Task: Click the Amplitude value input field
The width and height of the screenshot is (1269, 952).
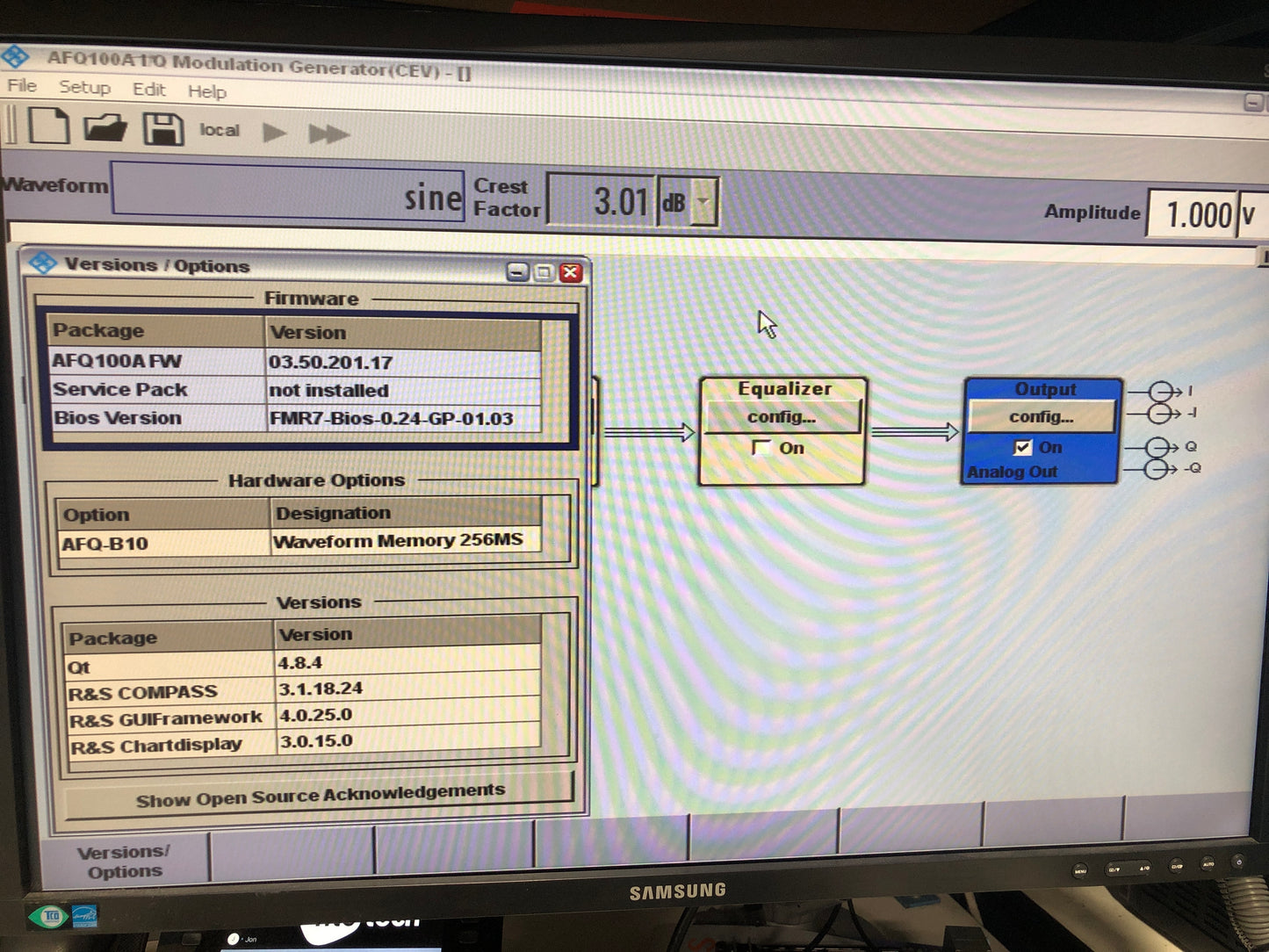Action: coord(1192,214)
